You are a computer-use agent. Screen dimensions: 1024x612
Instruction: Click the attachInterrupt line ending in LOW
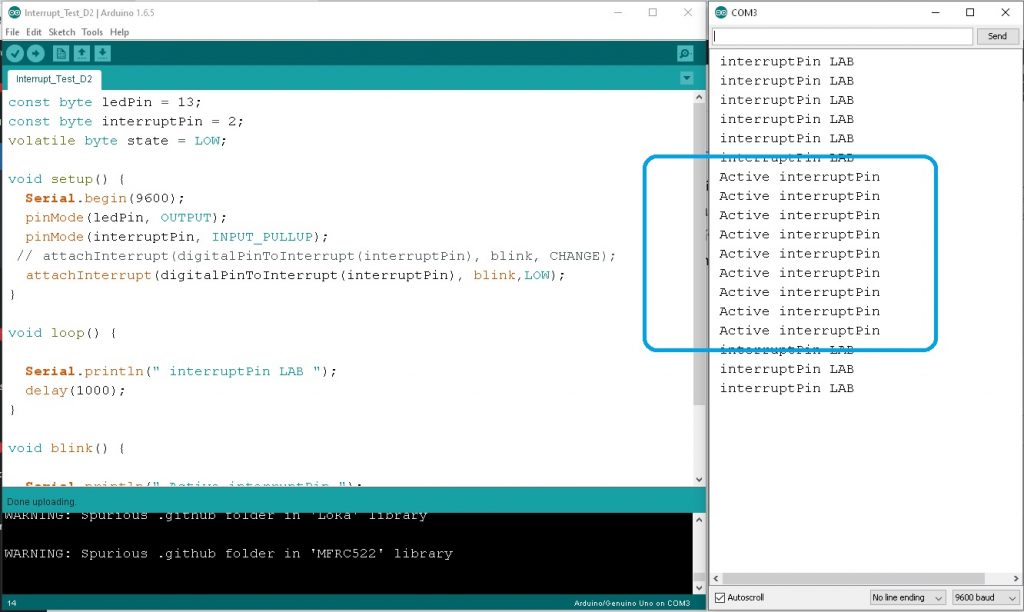295,276
